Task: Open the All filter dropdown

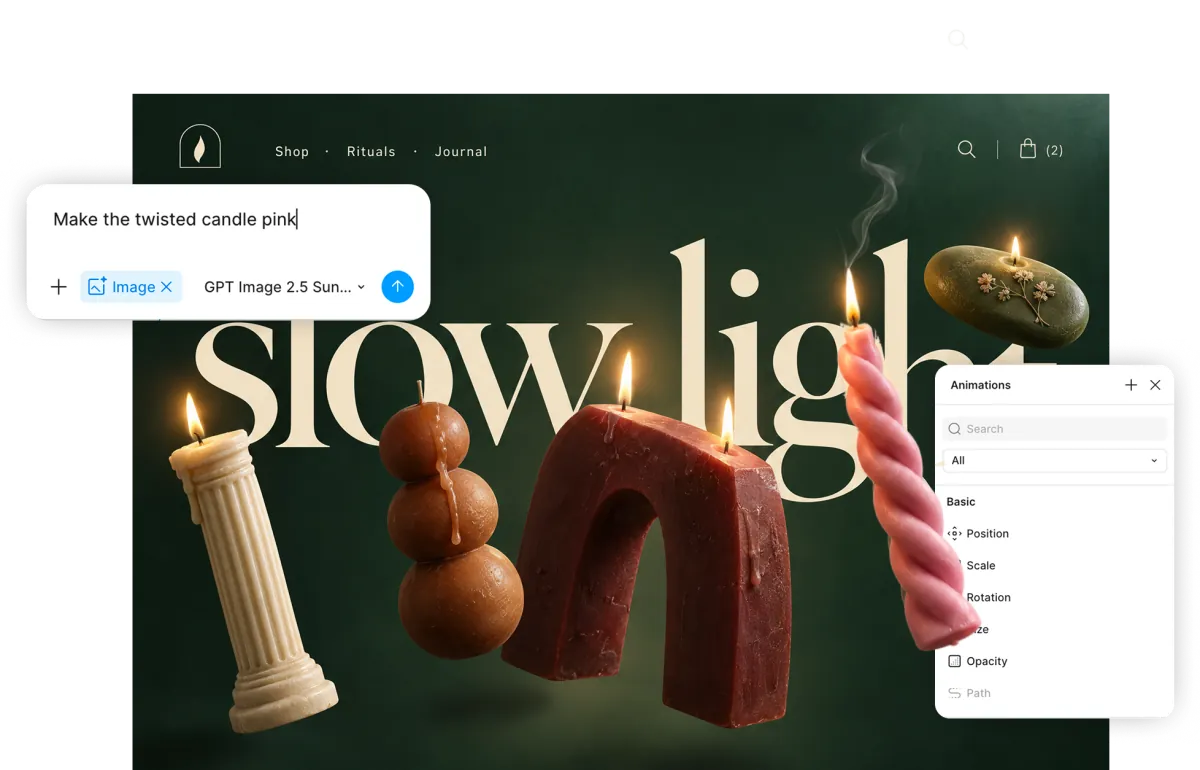Action: tap(1054, 461)
